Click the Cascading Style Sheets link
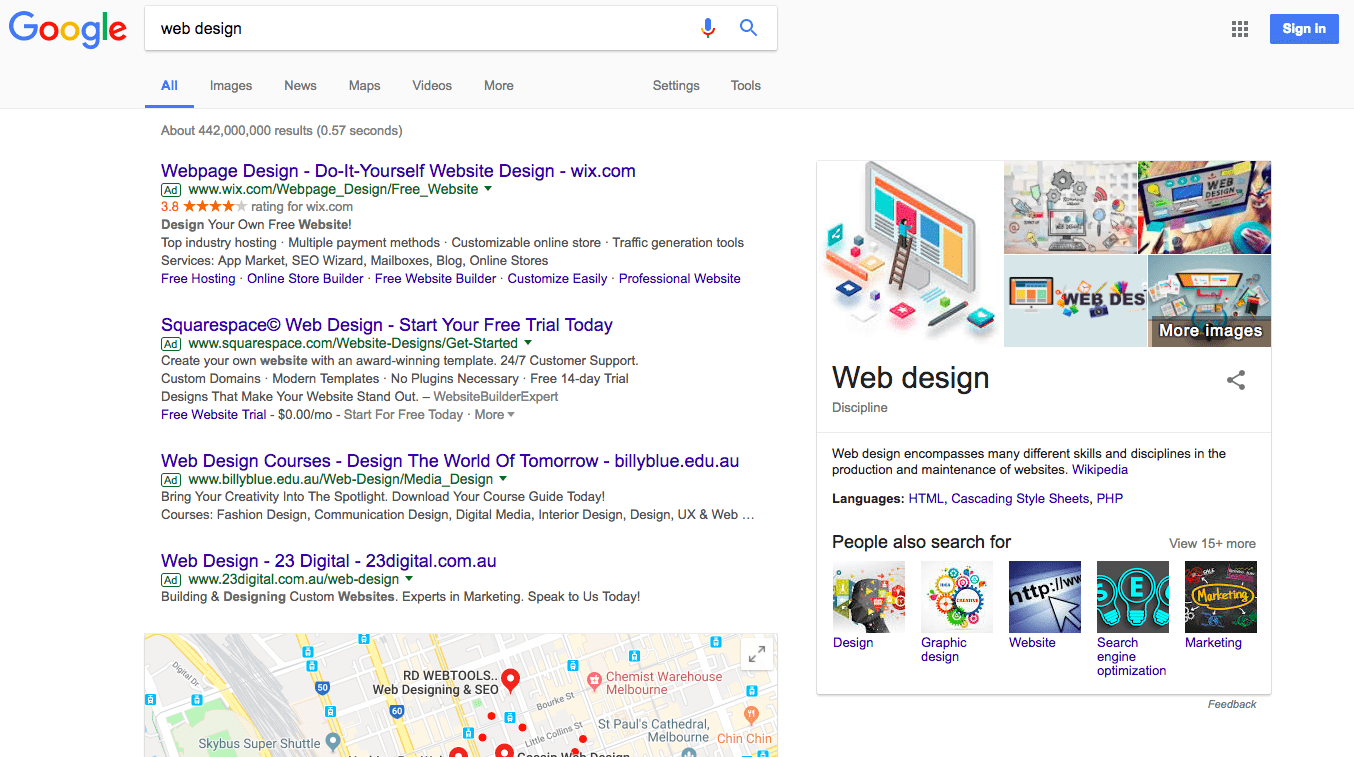Viewport: 1354px width, 757px height. [1020, 498]
